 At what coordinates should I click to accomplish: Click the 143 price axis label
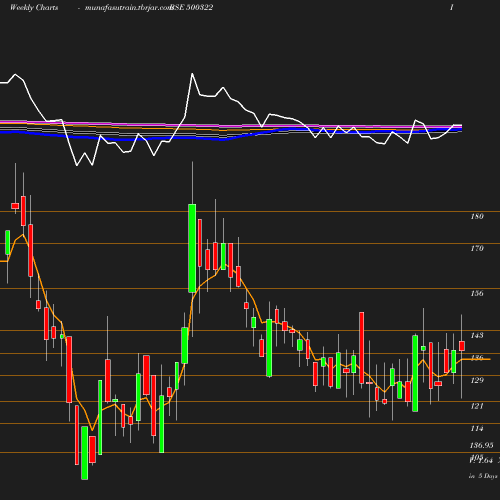coord(477,336)
